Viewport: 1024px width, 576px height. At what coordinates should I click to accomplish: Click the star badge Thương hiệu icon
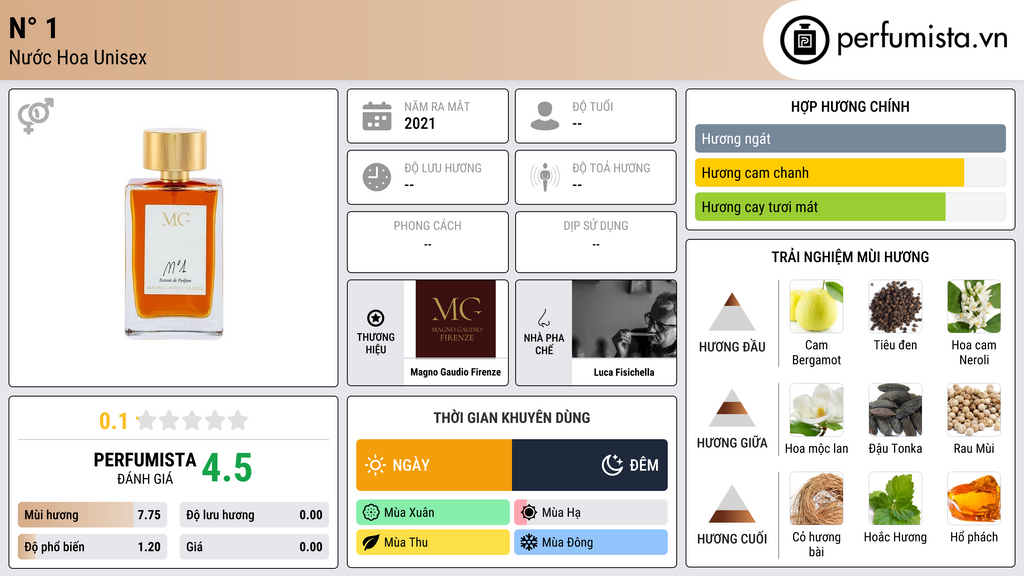point(376,318)
